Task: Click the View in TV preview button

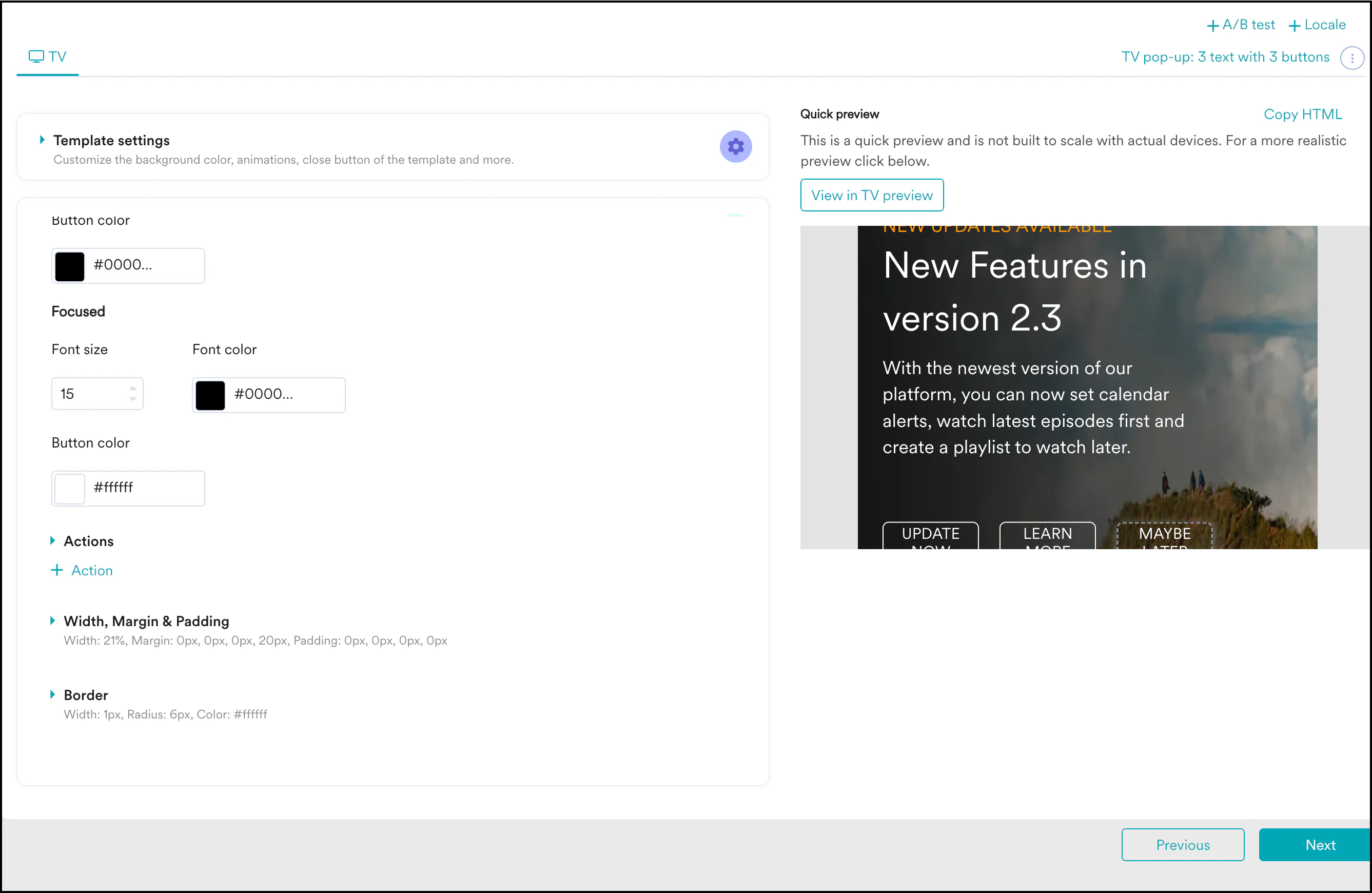Action: pyautogui.click(x=871, y=196)
